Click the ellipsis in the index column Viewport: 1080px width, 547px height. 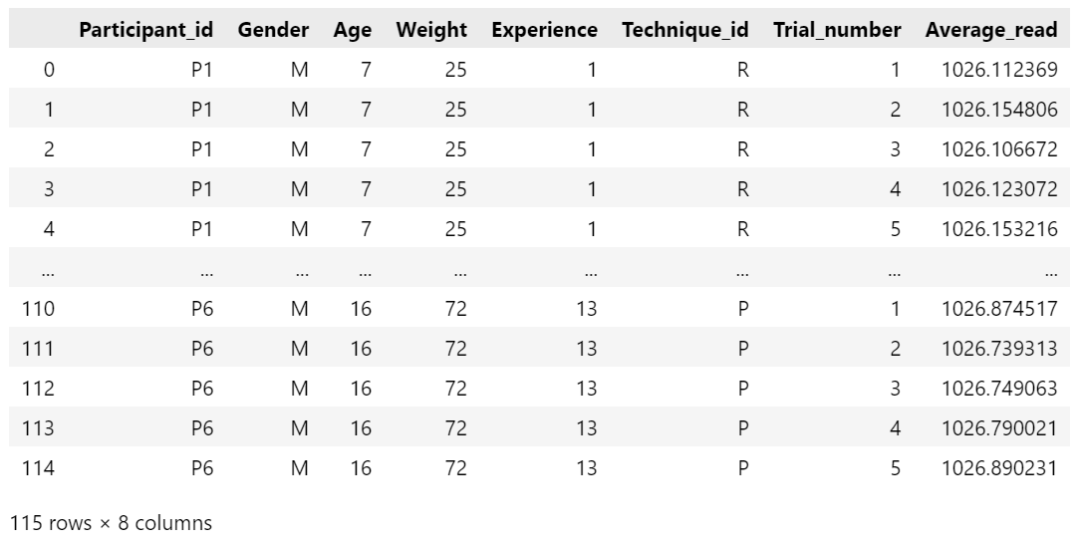48,273
